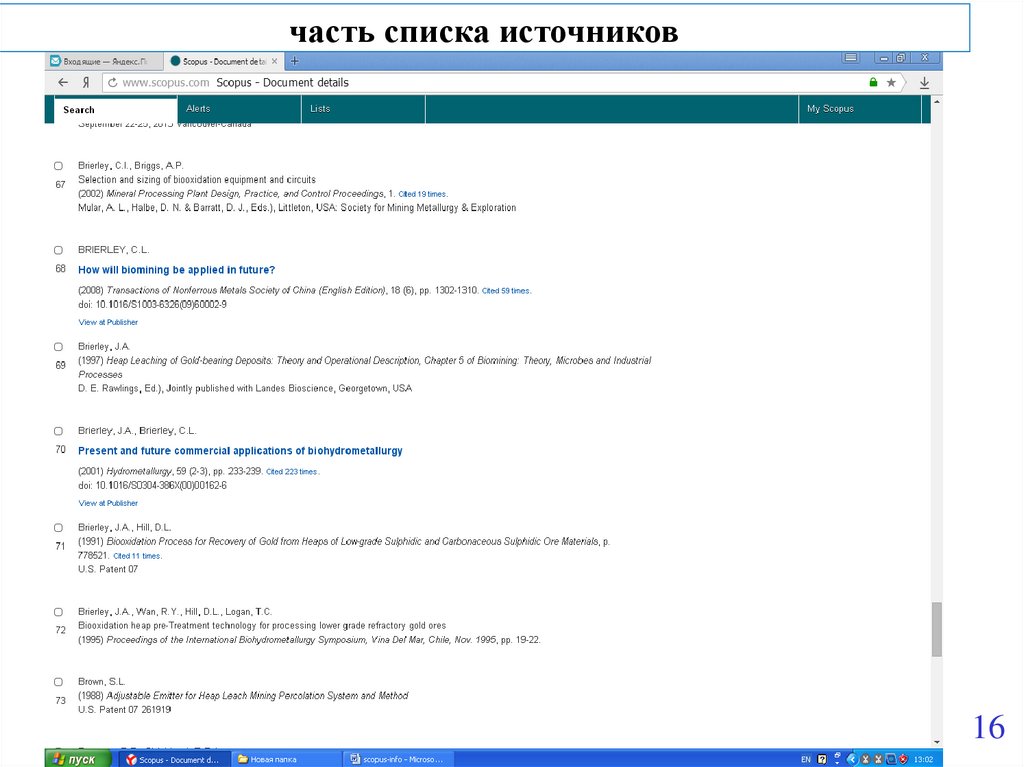This screenshot has width=1024, height=767.
Task: Click the help question mark tray icon
Action: point(822,759)
